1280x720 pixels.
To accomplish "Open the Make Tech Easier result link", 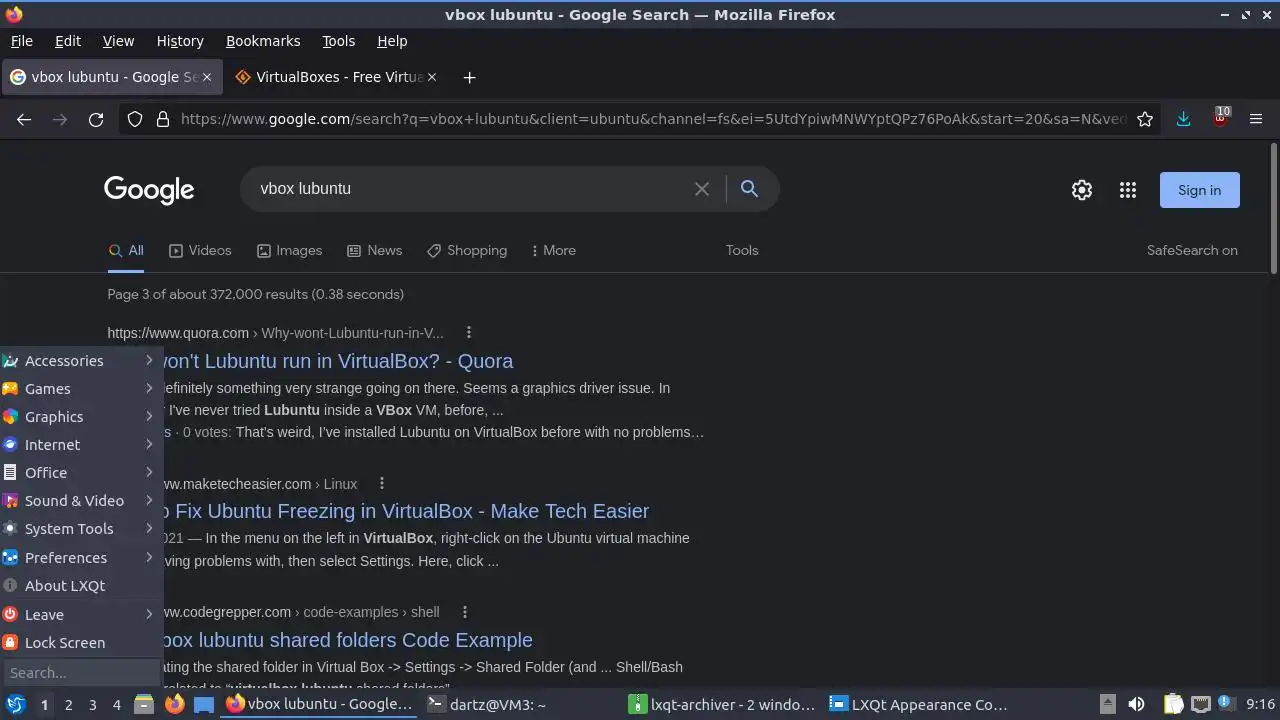I will click(406, 511).
